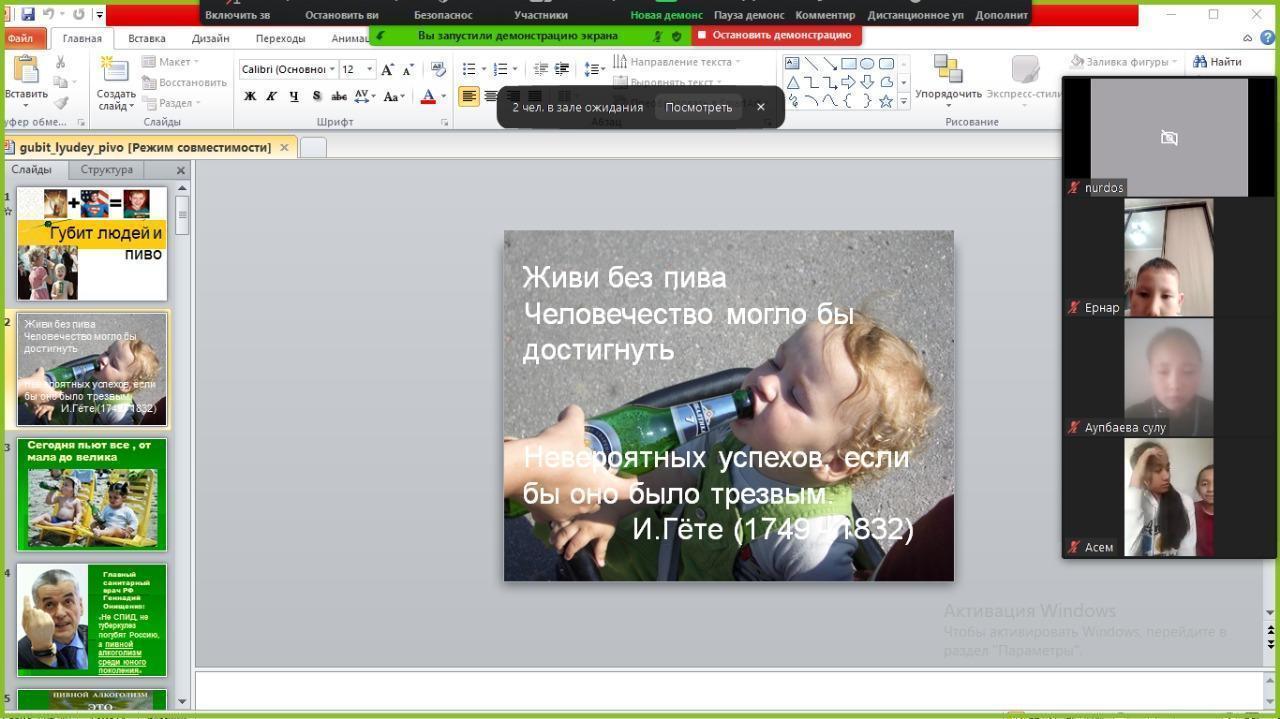Select slide 3 thumbnail with green background
Image resolution: width=1280 pixels, height=719 pixels.
(x=92, y=495)
